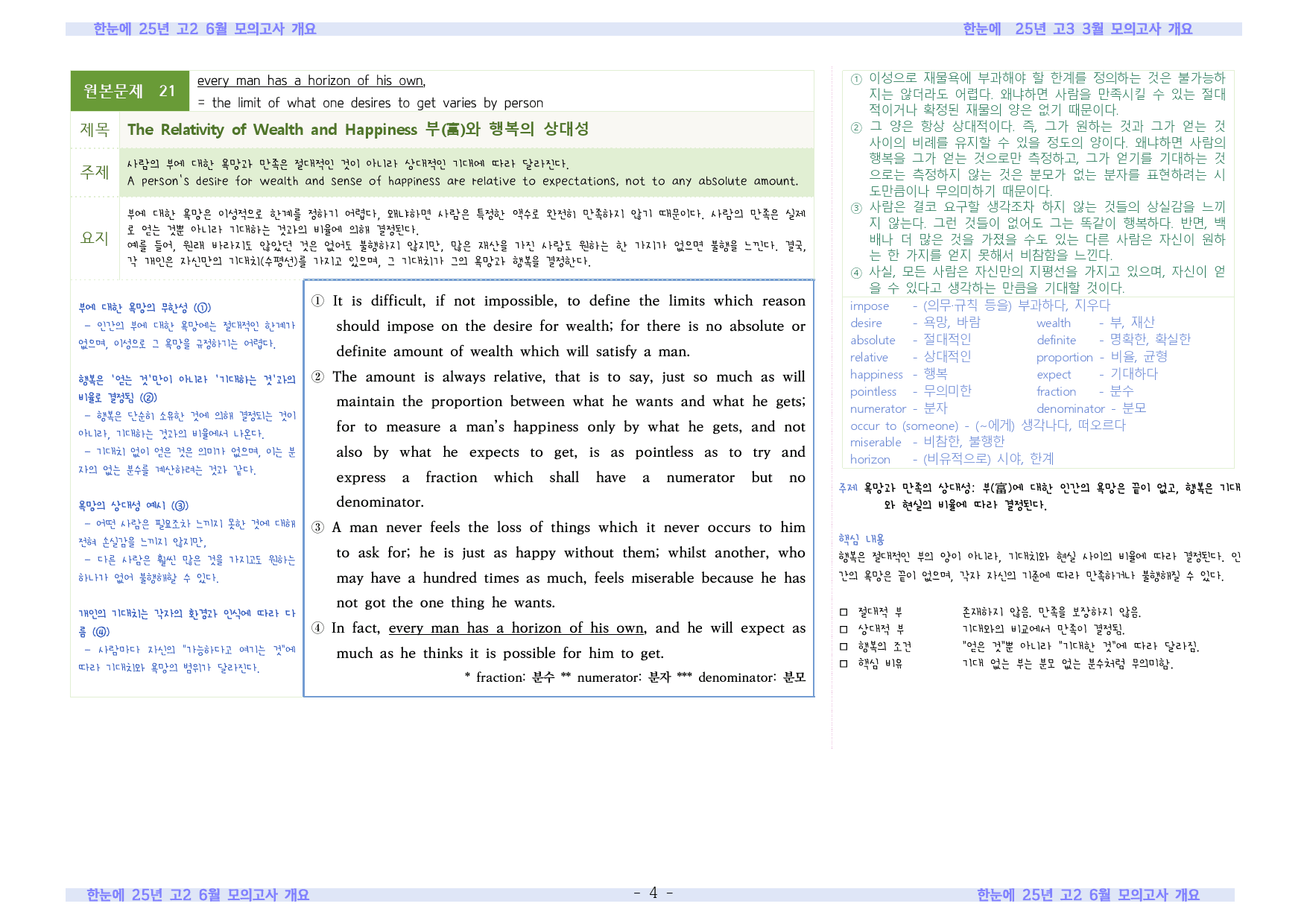Click circled number ② in the English passage

(x=317, y=377)
